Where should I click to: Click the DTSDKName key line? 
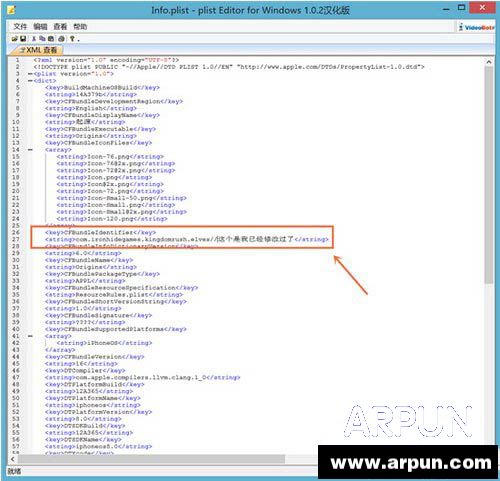(83, 440)
